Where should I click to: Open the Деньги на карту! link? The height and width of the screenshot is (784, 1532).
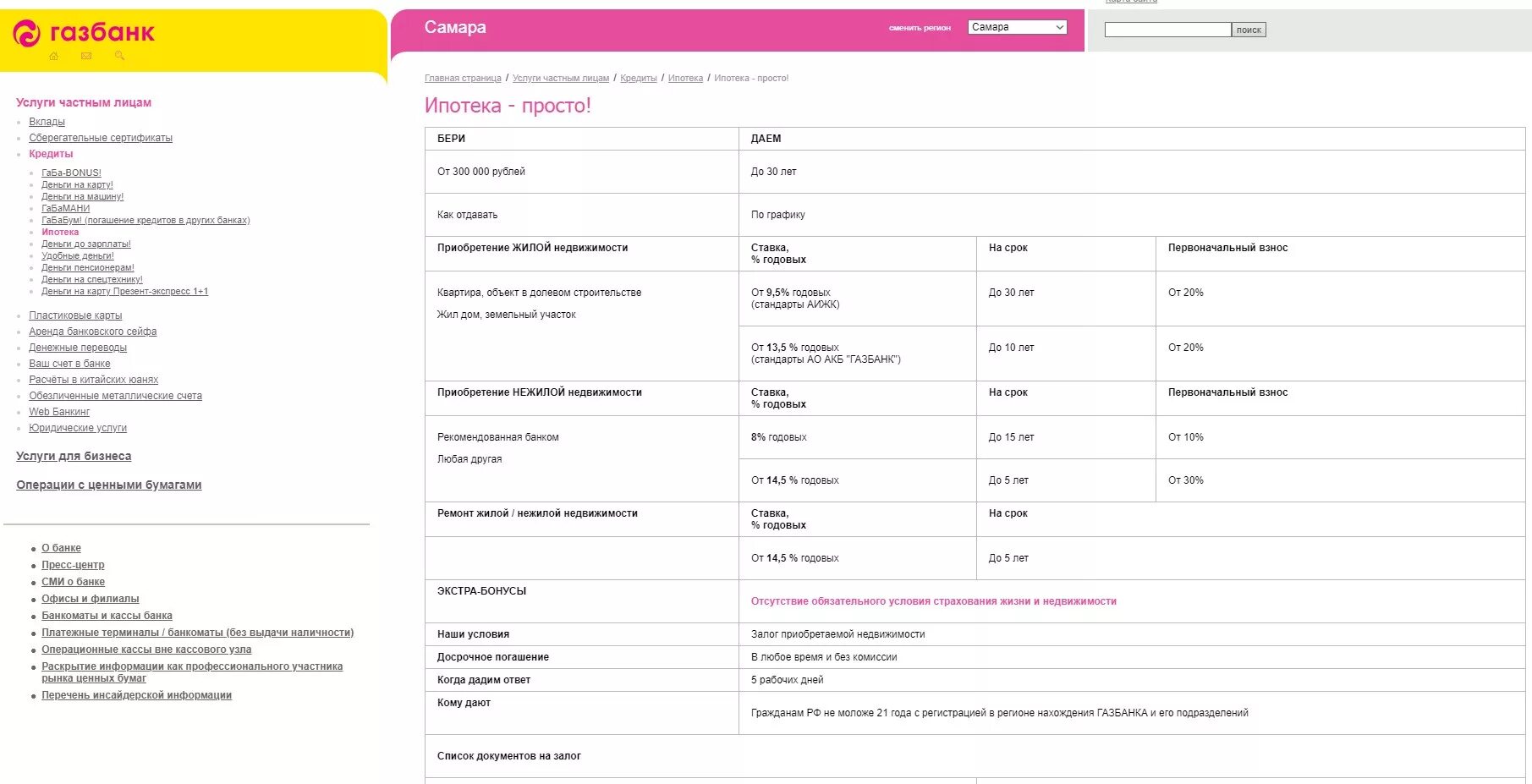[77, 184]
